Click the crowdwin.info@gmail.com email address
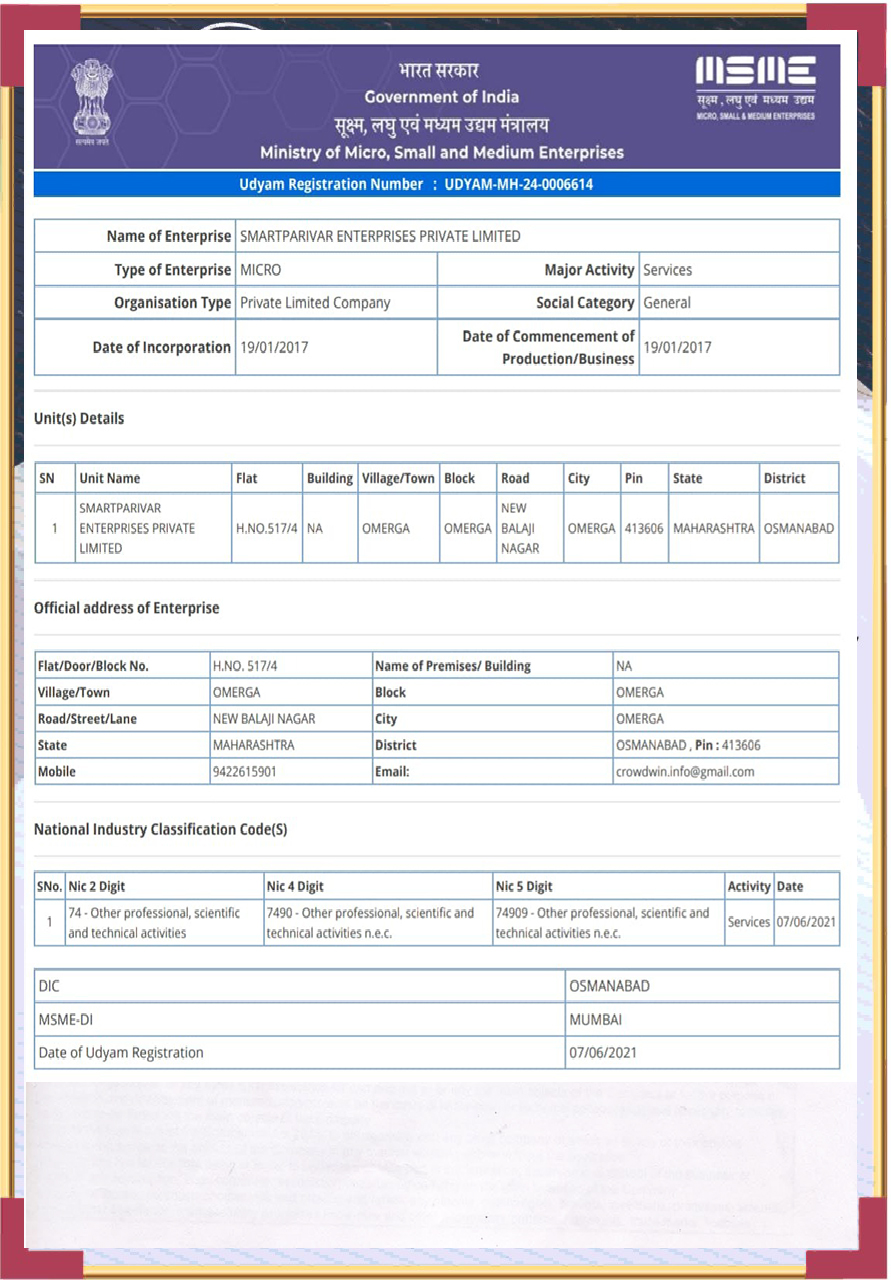The height and width of the screenshot is (1280, 891). click(685, 772)
